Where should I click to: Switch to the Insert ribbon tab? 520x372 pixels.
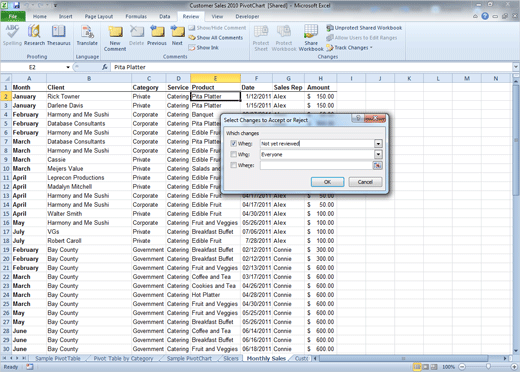pos(65,16)
